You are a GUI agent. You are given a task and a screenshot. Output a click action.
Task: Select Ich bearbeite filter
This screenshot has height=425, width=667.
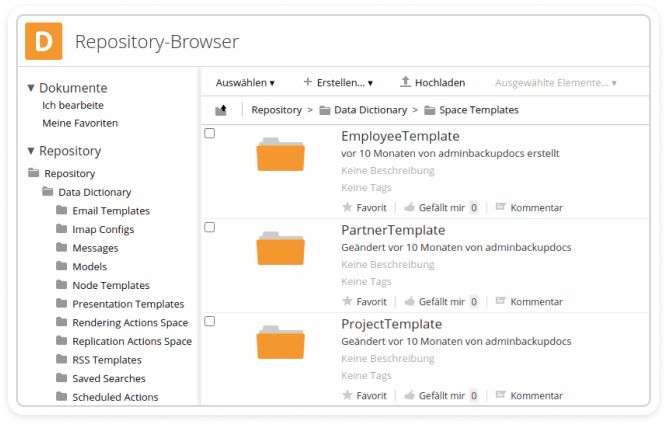(x=73, y=105)
